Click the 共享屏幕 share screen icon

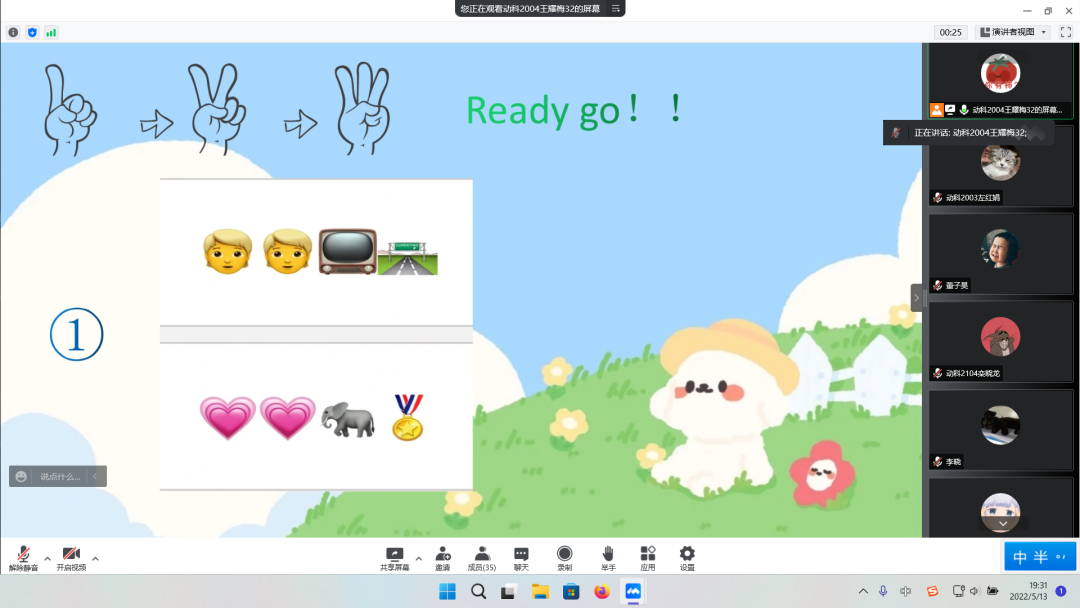395,558
